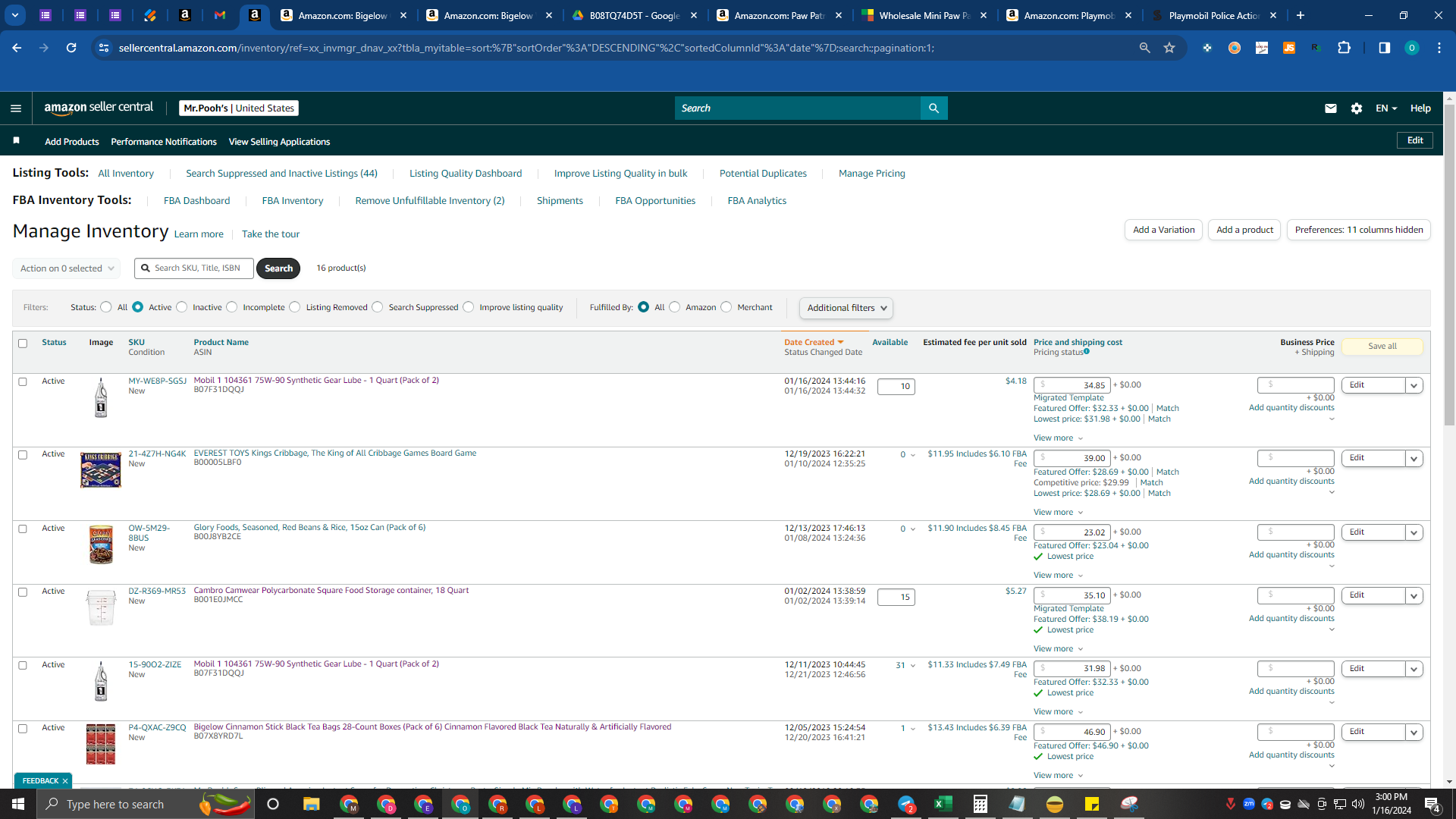The width and height of the screenshot is (1456, 819).
Task: Open the tab search dropdown in Chrome
Action: (15, 15)
